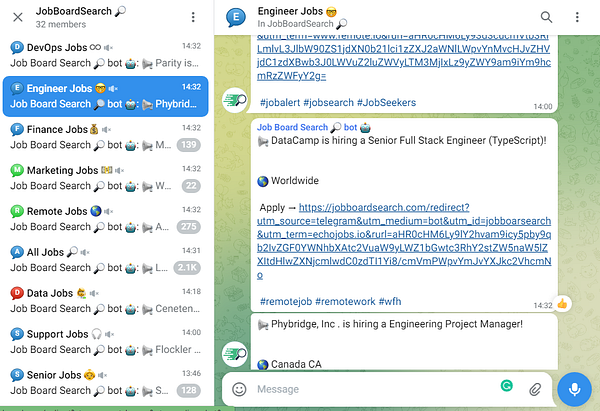Start voice message with microphone button
The width and height of the screenshot is (600, 411).
pyautogui.click(x=574, y=389)
